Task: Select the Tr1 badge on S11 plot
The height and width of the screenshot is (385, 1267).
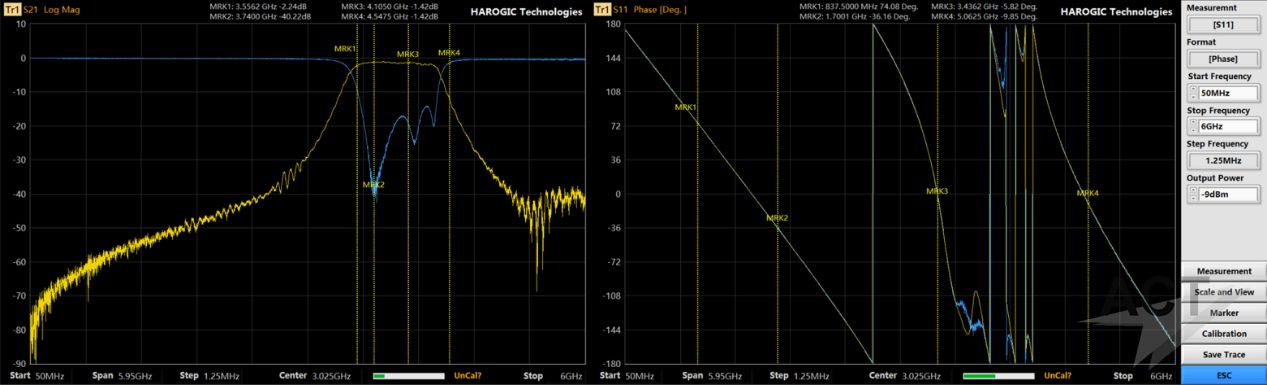Action: click(603, 10)
